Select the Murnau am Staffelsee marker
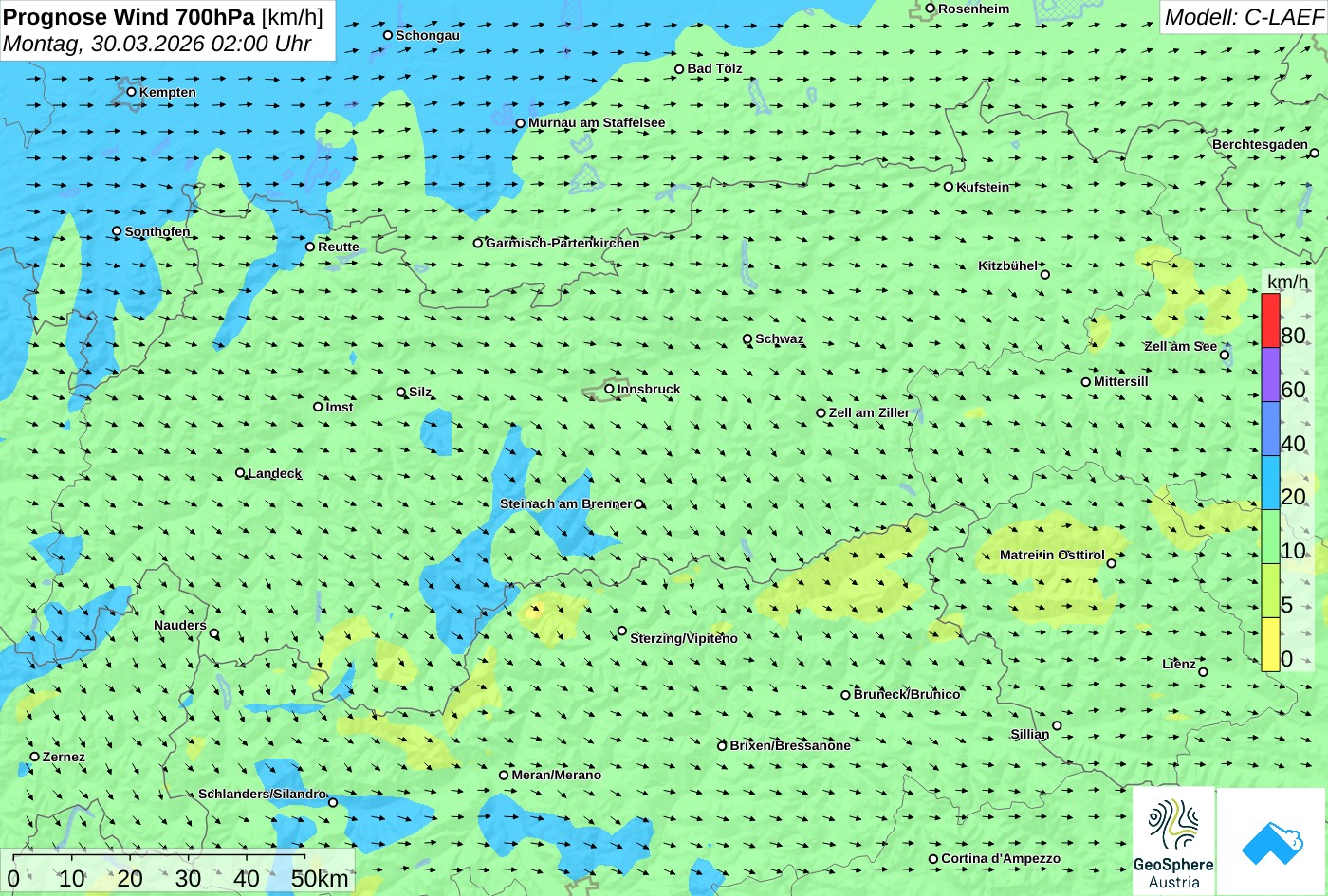The width and height of the screenshot is (1328, 896). 520,123
